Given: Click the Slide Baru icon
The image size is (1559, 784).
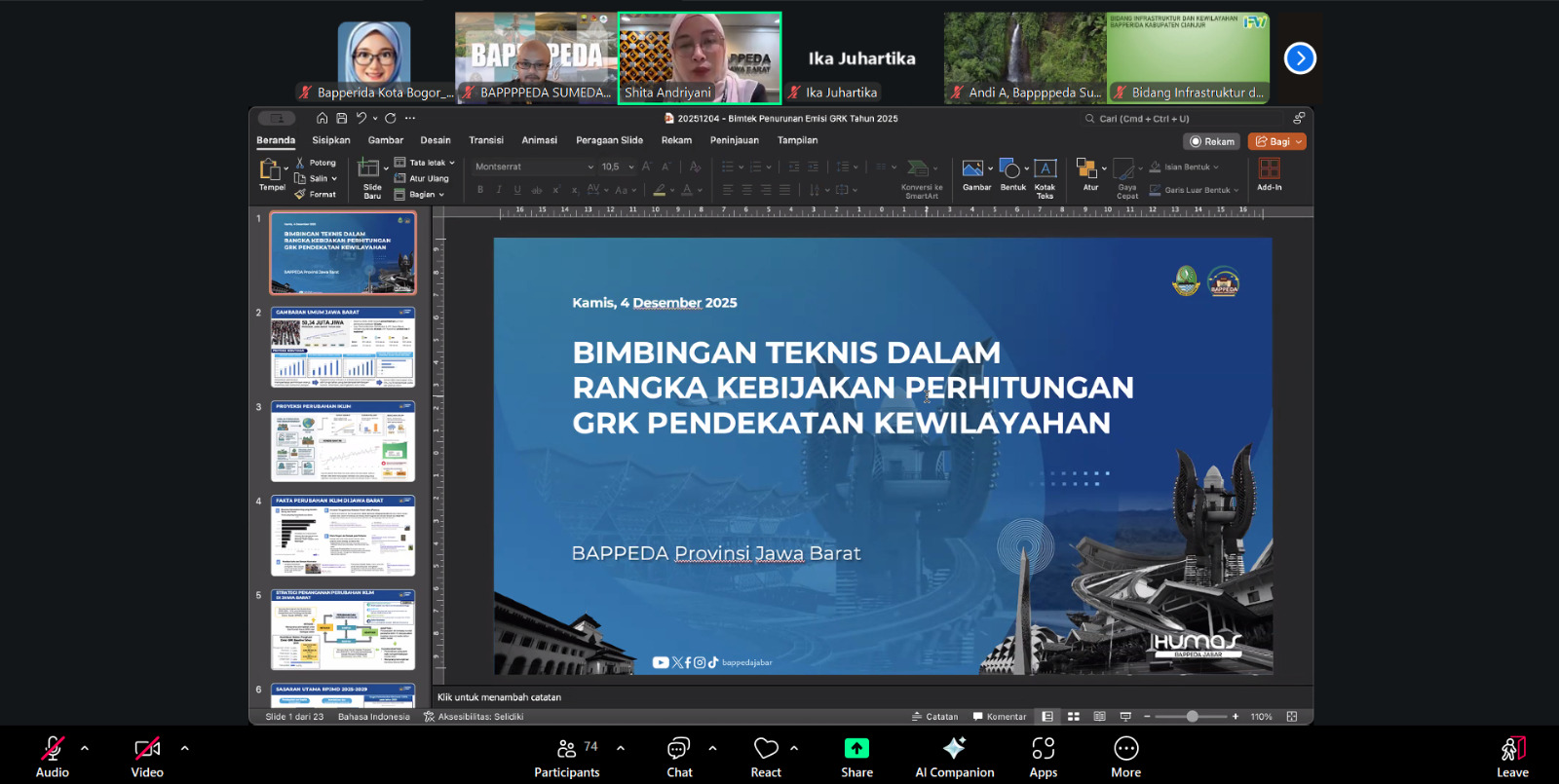Looking at the screenshot, I should coord(370,169).
